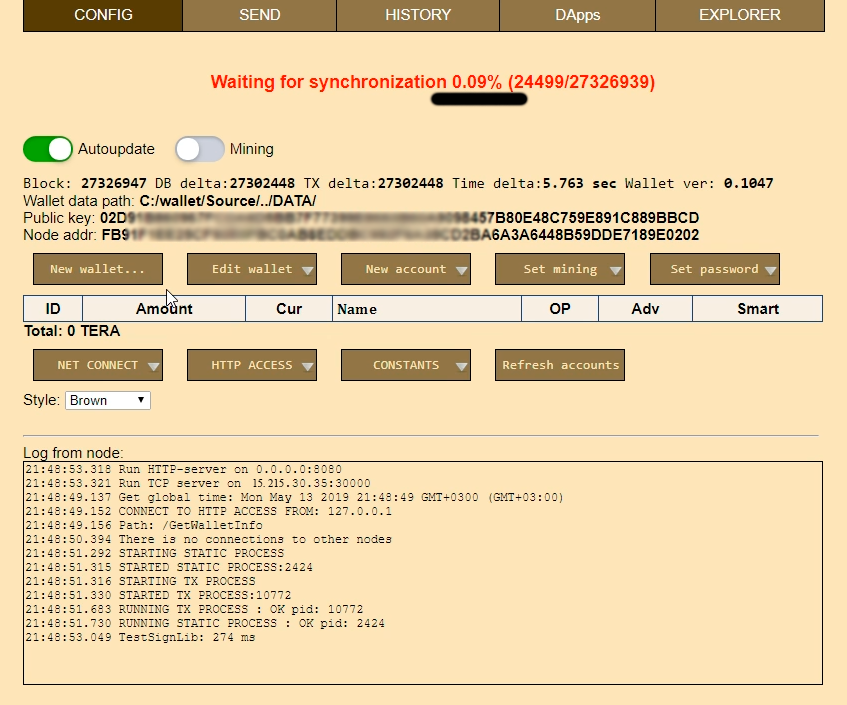Click inside the node log text area

coord(423,573)
